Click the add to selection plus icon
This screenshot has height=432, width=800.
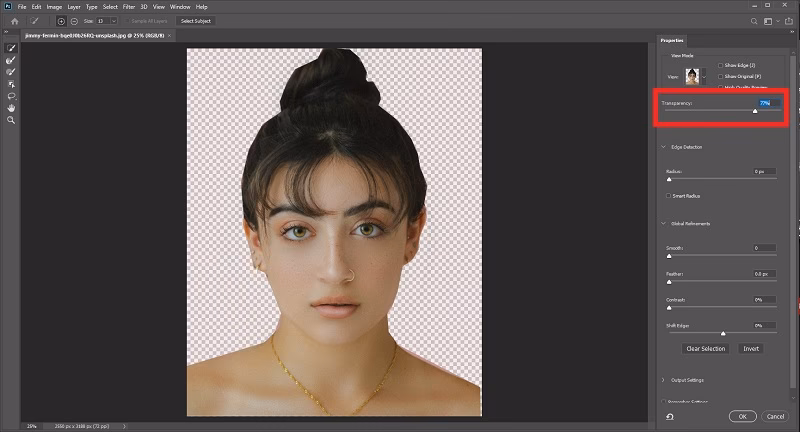pos(62,20)
